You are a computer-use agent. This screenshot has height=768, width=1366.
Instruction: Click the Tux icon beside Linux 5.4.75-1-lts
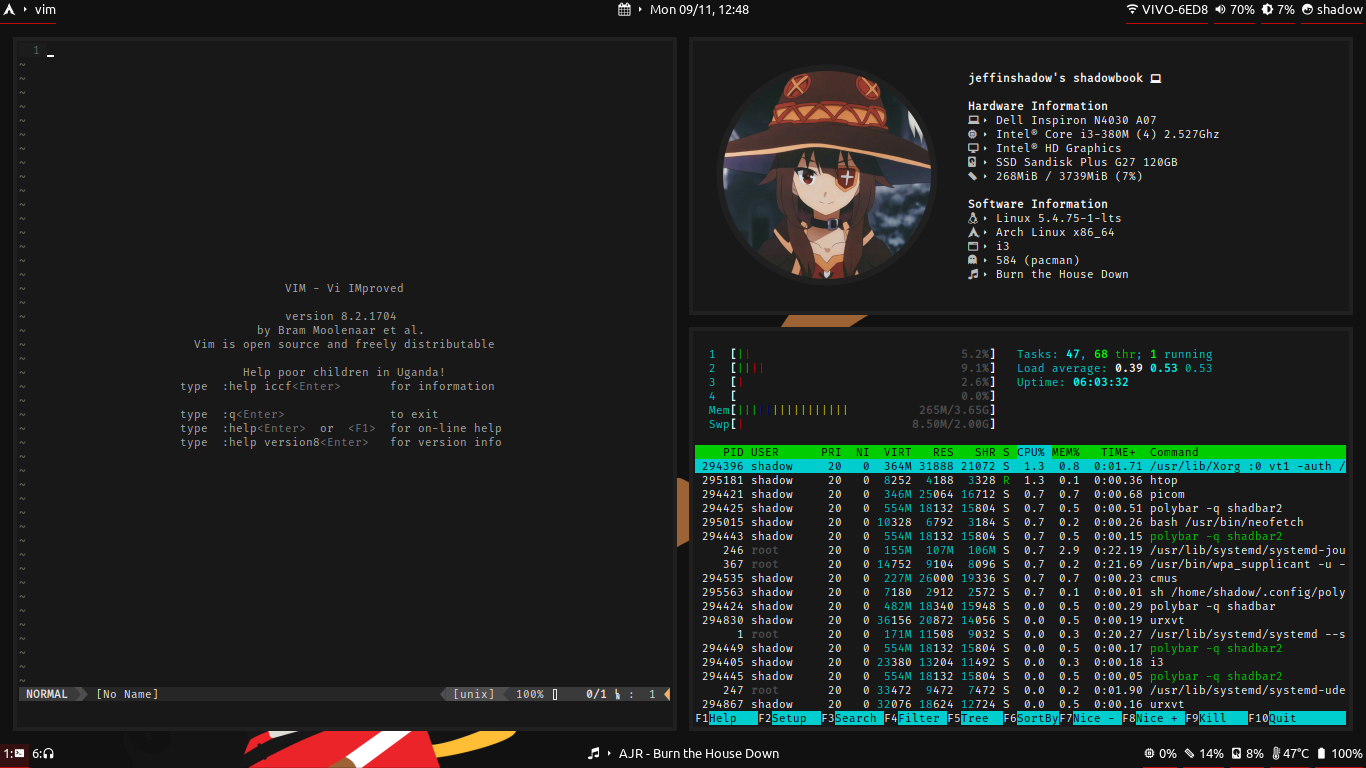(x=973, y=218)
